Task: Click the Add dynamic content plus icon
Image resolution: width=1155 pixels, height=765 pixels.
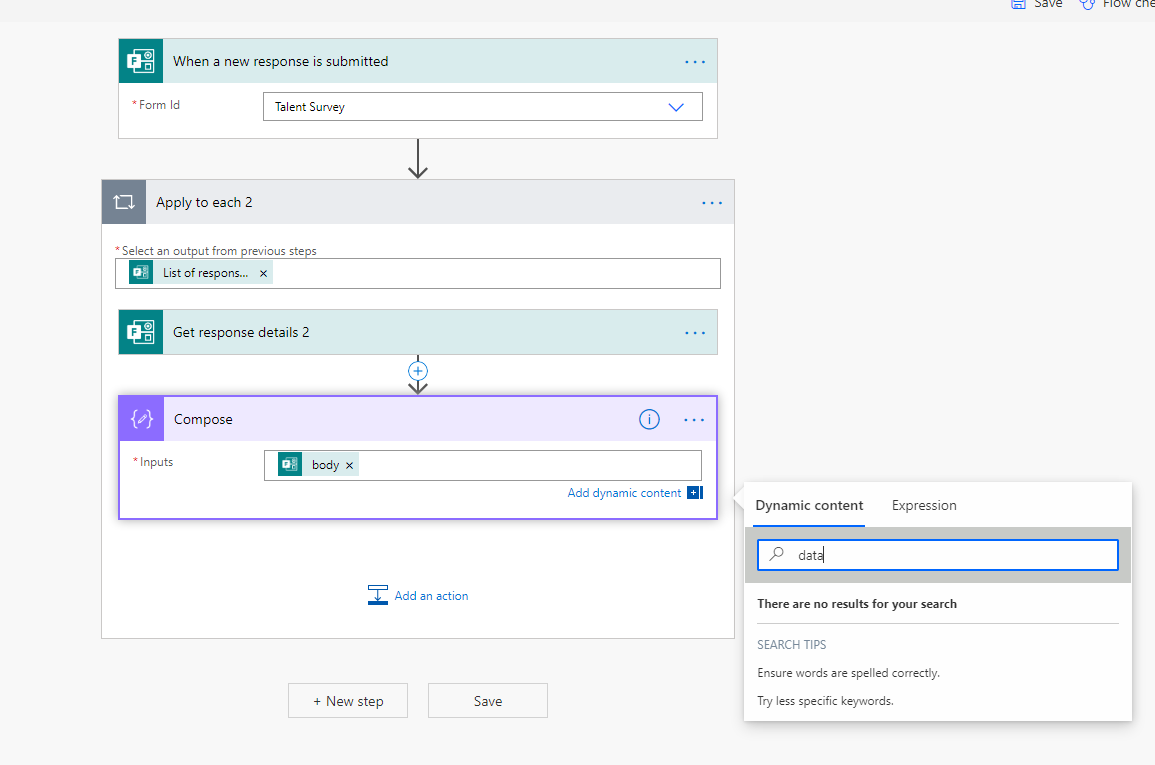Action: coord(694,492)
